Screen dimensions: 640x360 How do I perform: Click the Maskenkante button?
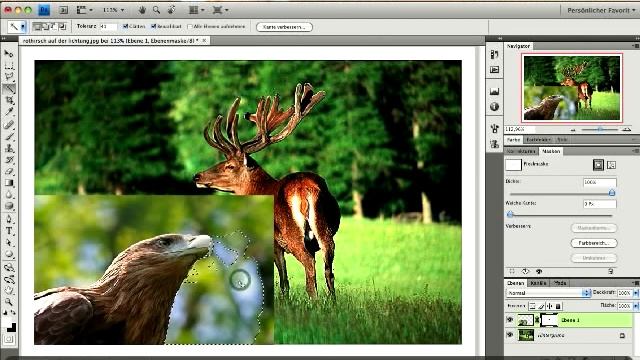594,228
